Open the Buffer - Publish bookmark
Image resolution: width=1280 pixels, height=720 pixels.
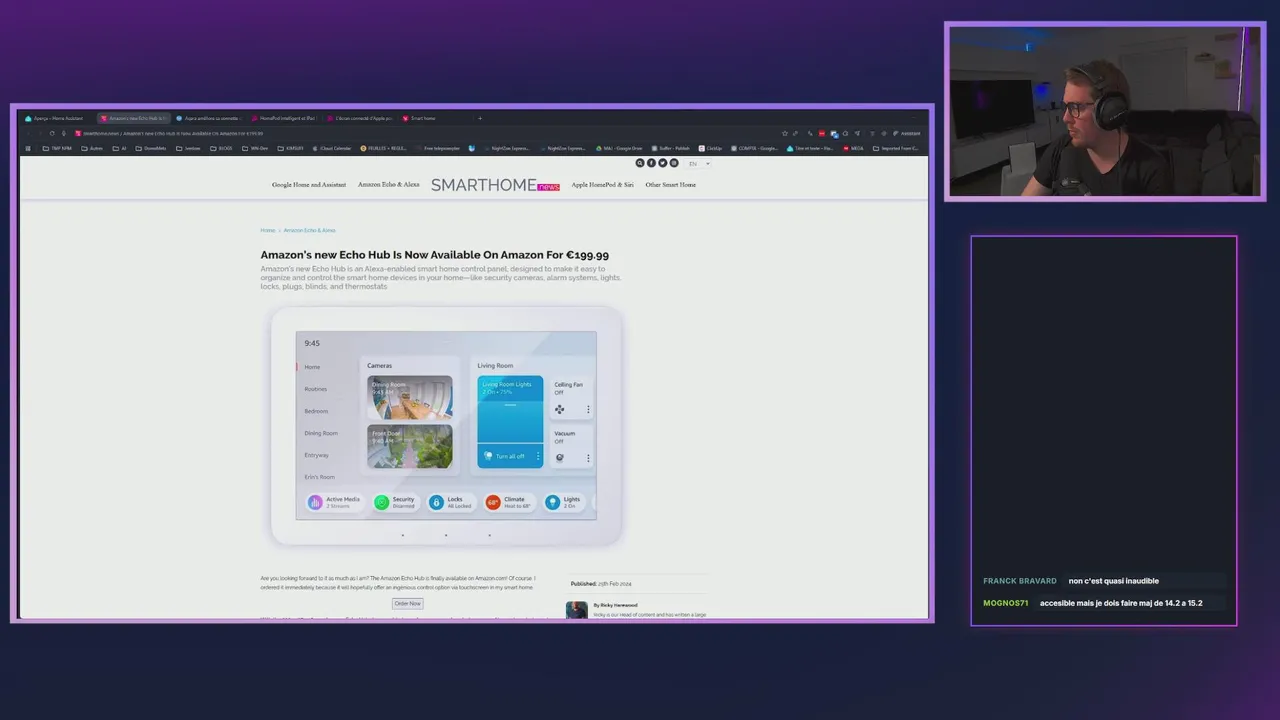pos(670,148)
